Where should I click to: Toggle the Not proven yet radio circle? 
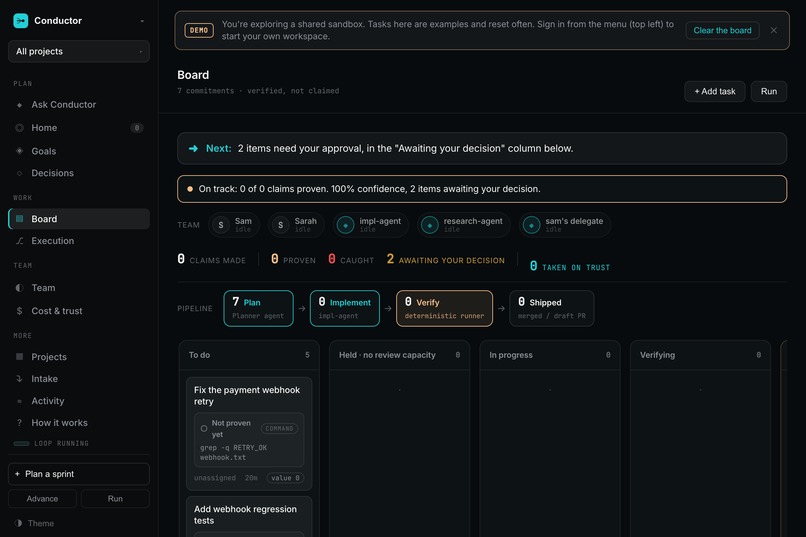tap(204, 429)
